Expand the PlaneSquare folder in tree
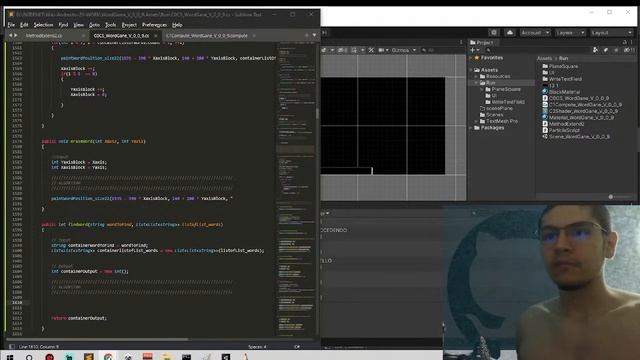 pos(482,89)
